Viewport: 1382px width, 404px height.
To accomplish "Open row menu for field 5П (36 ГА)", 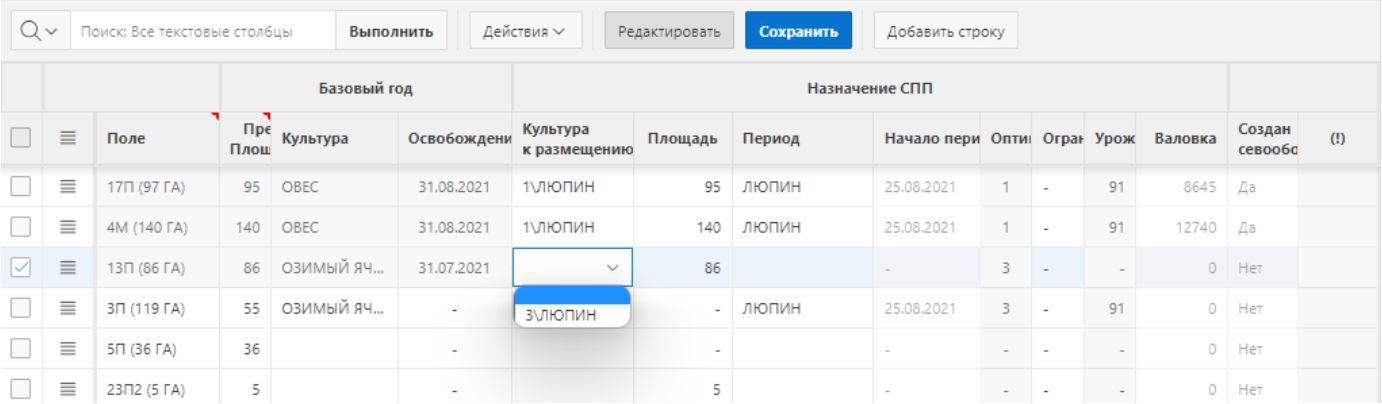I will pos(68,349).
